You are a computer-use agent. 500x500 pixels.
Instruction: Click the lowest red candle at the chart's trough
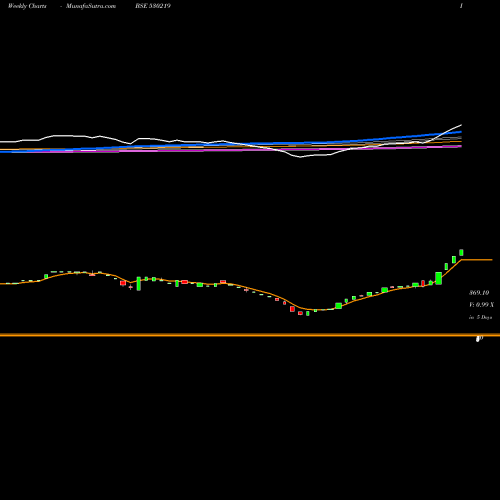tap(300, 313)
